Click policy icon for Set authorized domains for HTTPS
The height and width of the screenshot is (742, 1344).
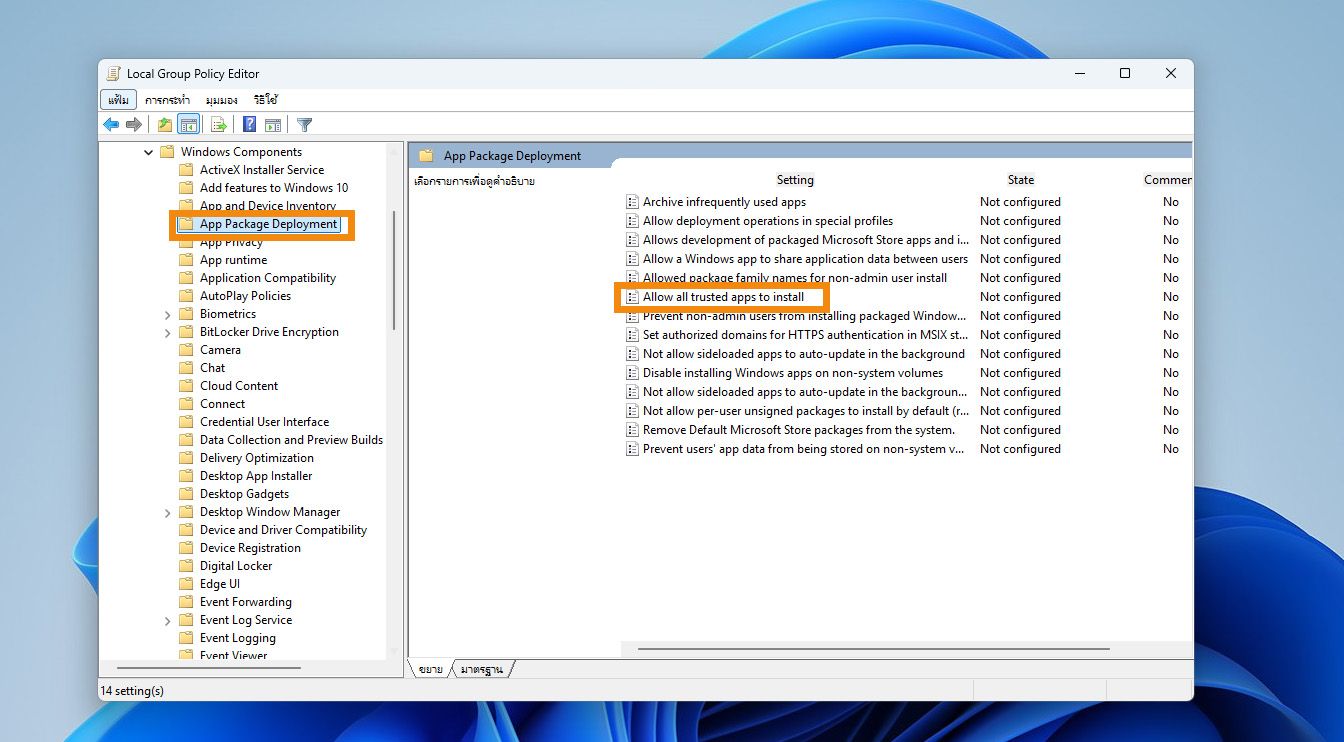pyautogui.click(x=632, y=335)
